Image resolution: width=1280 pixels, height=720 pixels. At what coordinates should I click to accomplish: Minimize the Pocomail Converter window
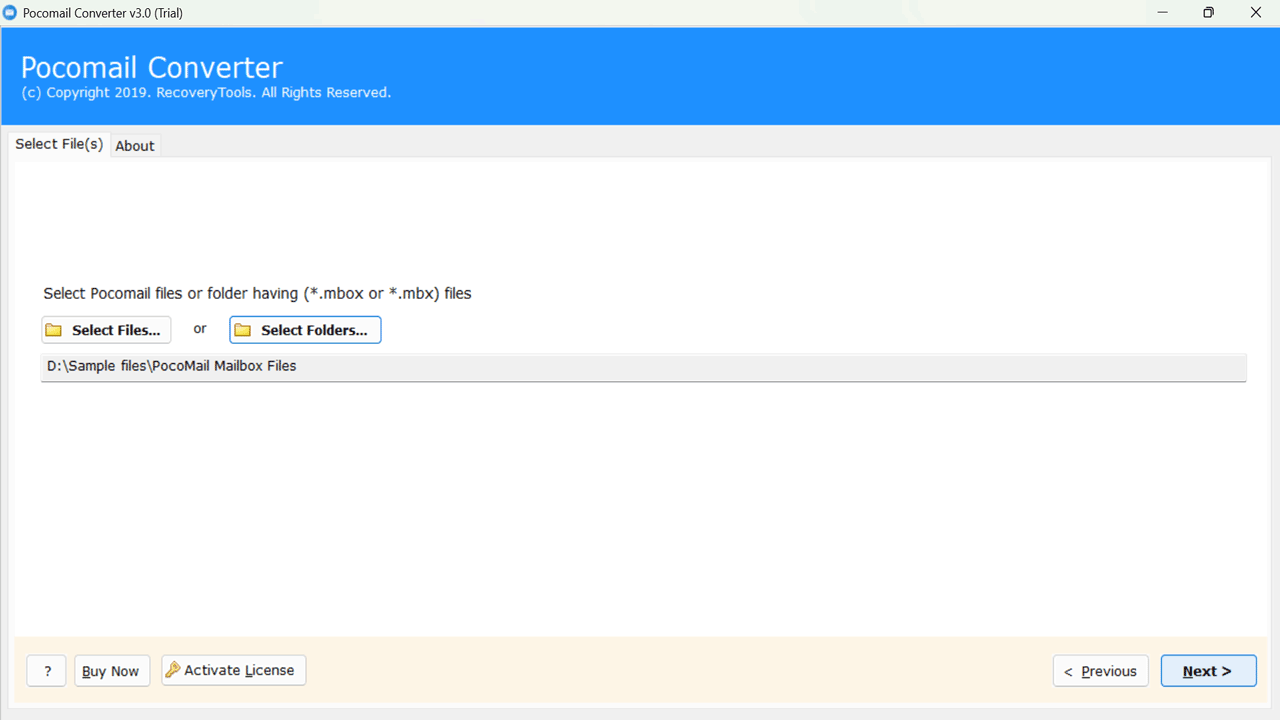pyautogui.click(x=1163, y=13)
